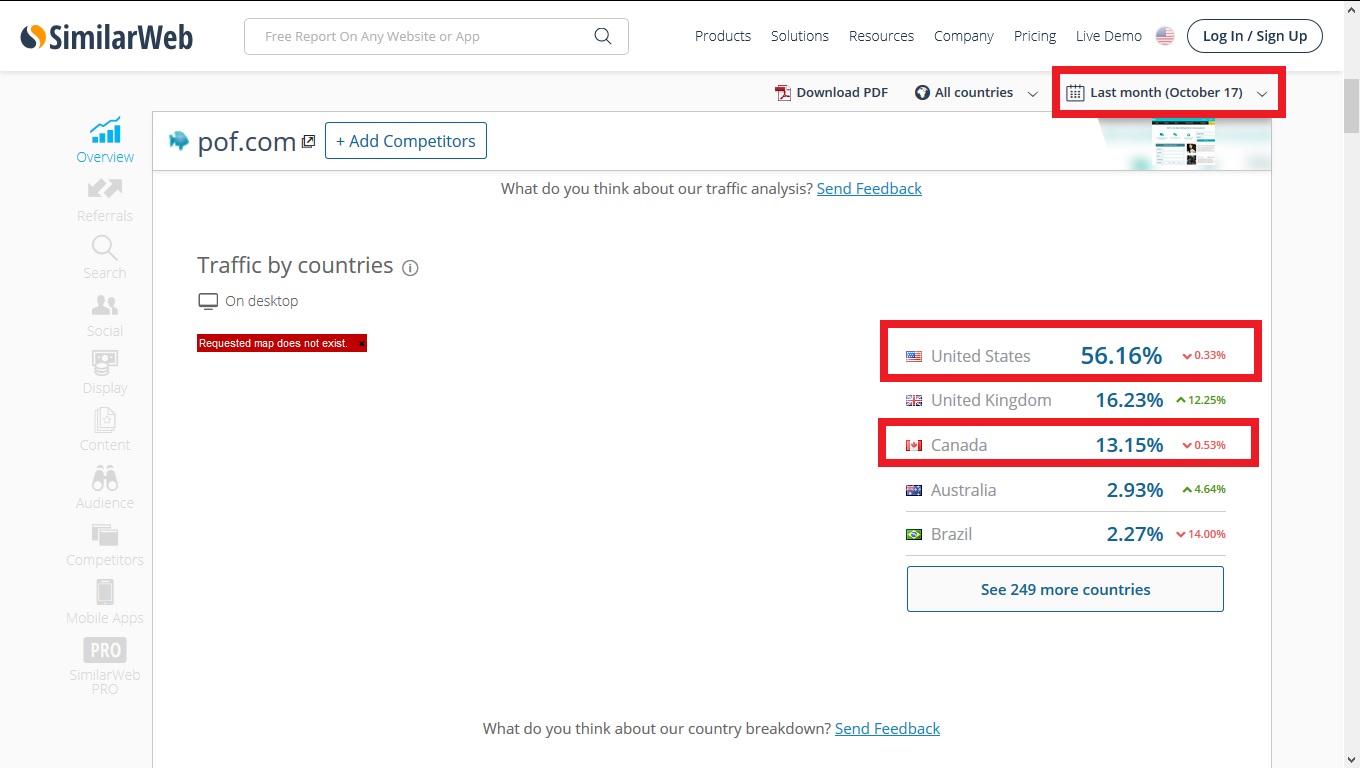Click the SimilarWeb logo
Screen dimensions: 1360x768
[x=107, y=37]
